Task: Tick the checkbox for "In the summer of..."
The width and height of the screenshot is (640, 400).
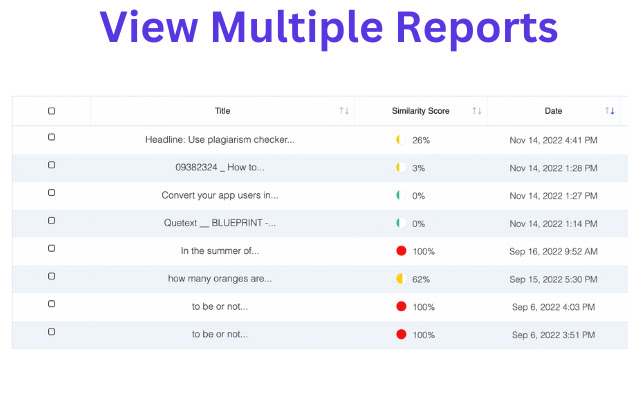Action: [52, 247]
